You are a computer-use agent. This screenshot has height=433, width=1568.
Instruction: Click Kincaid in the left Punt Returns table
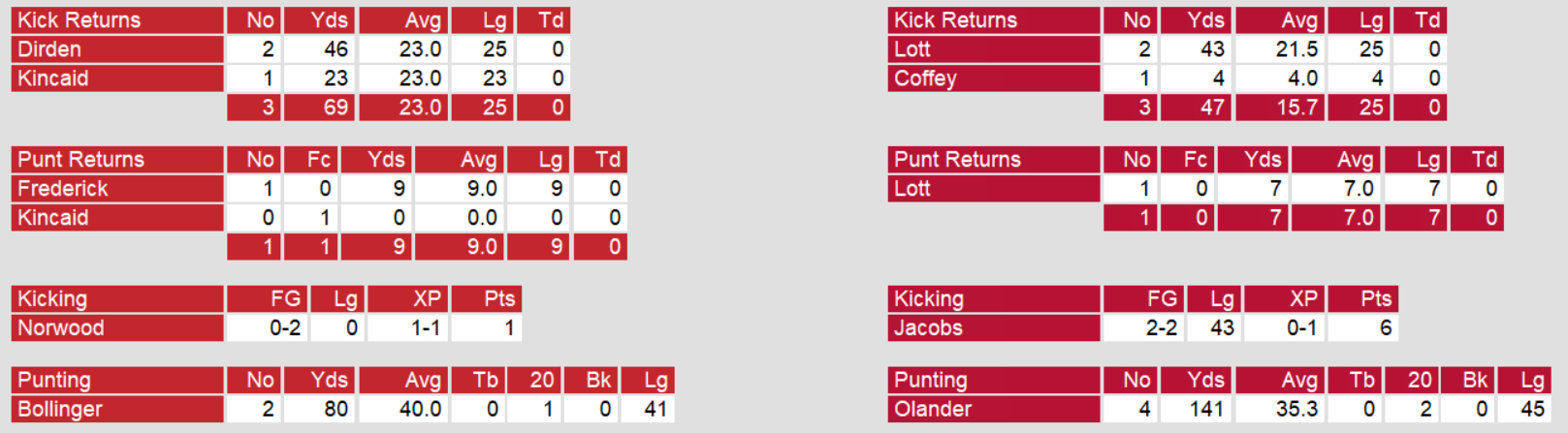pos(53,218)
